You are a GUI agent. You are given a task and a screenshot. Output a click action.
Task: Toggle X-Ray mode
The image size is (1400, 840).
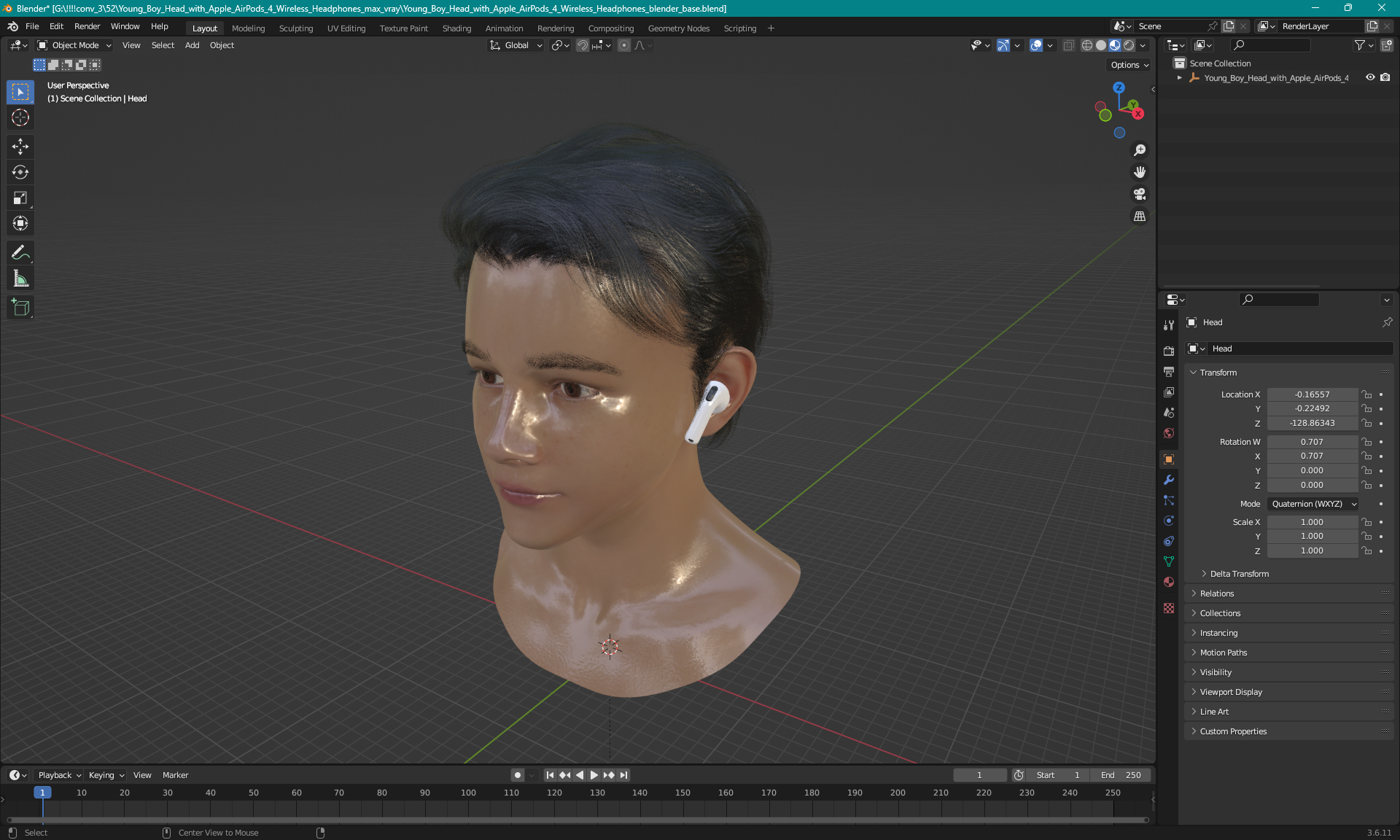[x=1069, y=45]
